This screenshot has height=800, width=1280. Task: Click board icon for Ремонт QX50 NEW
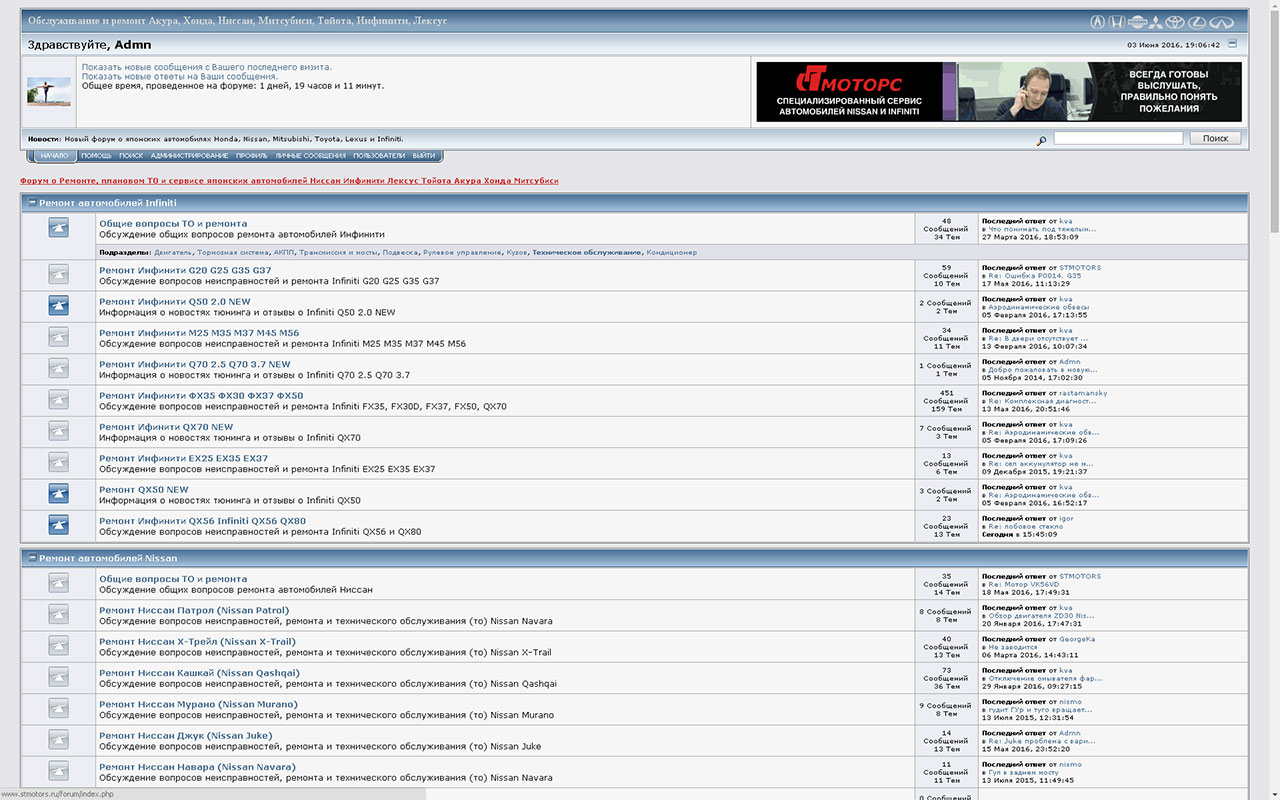point(59,494)
